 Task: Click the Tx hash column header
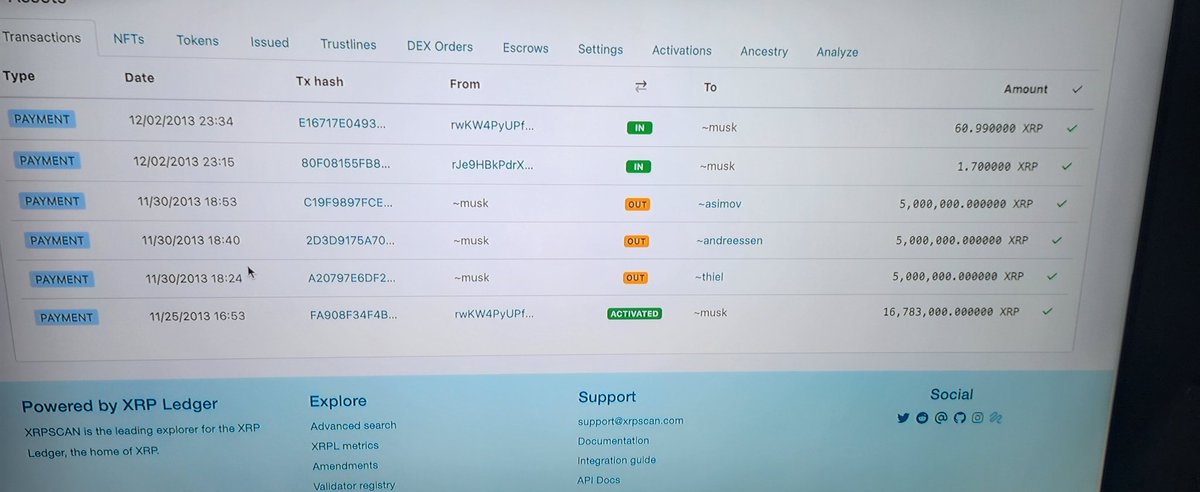point(319,81)
